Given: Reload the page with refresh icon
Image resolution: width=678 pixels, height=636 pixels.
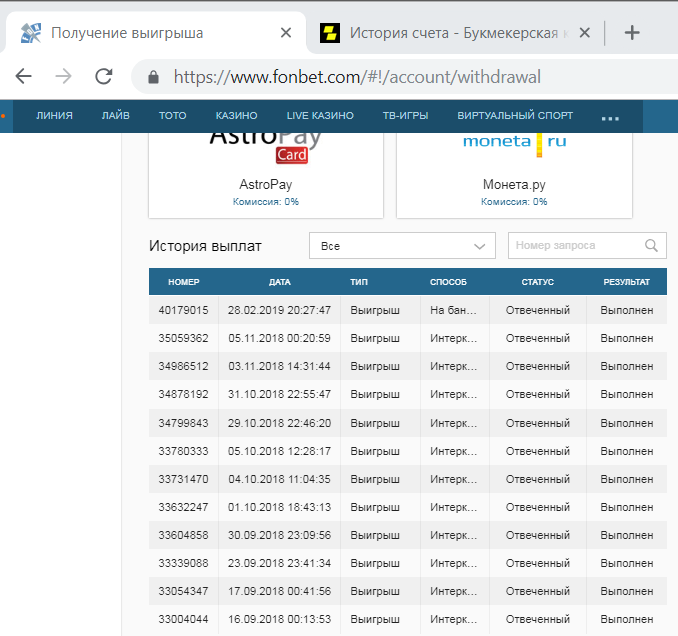Looking at the screenshot, I should click(x=103, y=77).
